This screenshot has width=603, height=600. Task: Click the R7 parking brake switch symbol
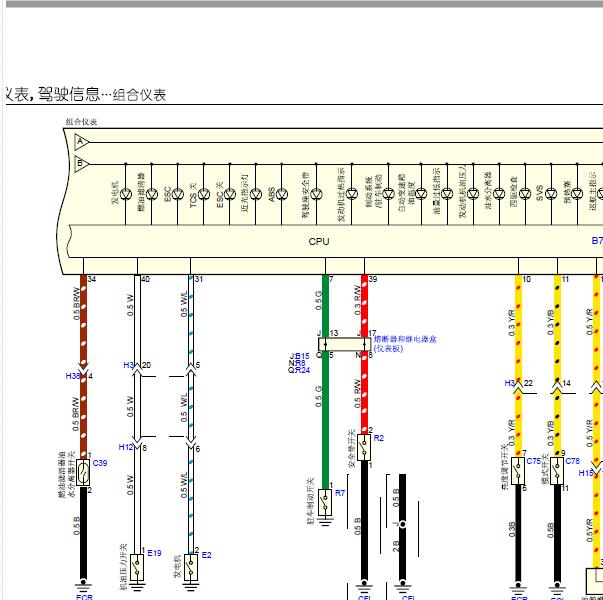click(x=325, y=503)
